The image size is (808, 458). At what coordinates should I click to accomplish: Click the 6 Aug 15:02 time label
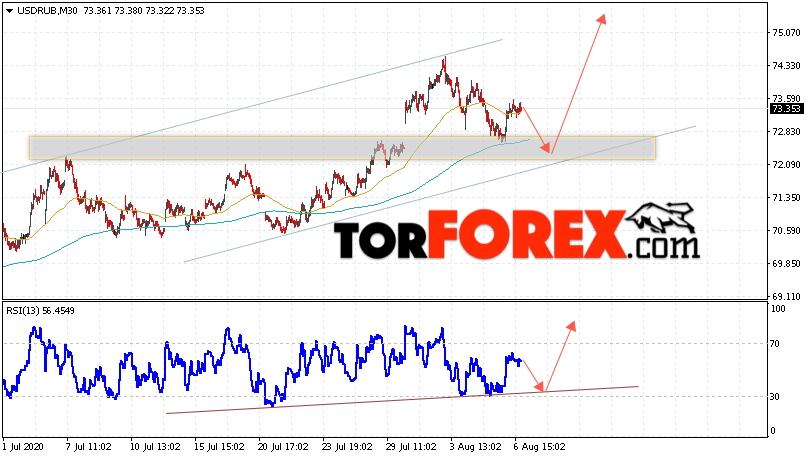click(x=542, y=447)
